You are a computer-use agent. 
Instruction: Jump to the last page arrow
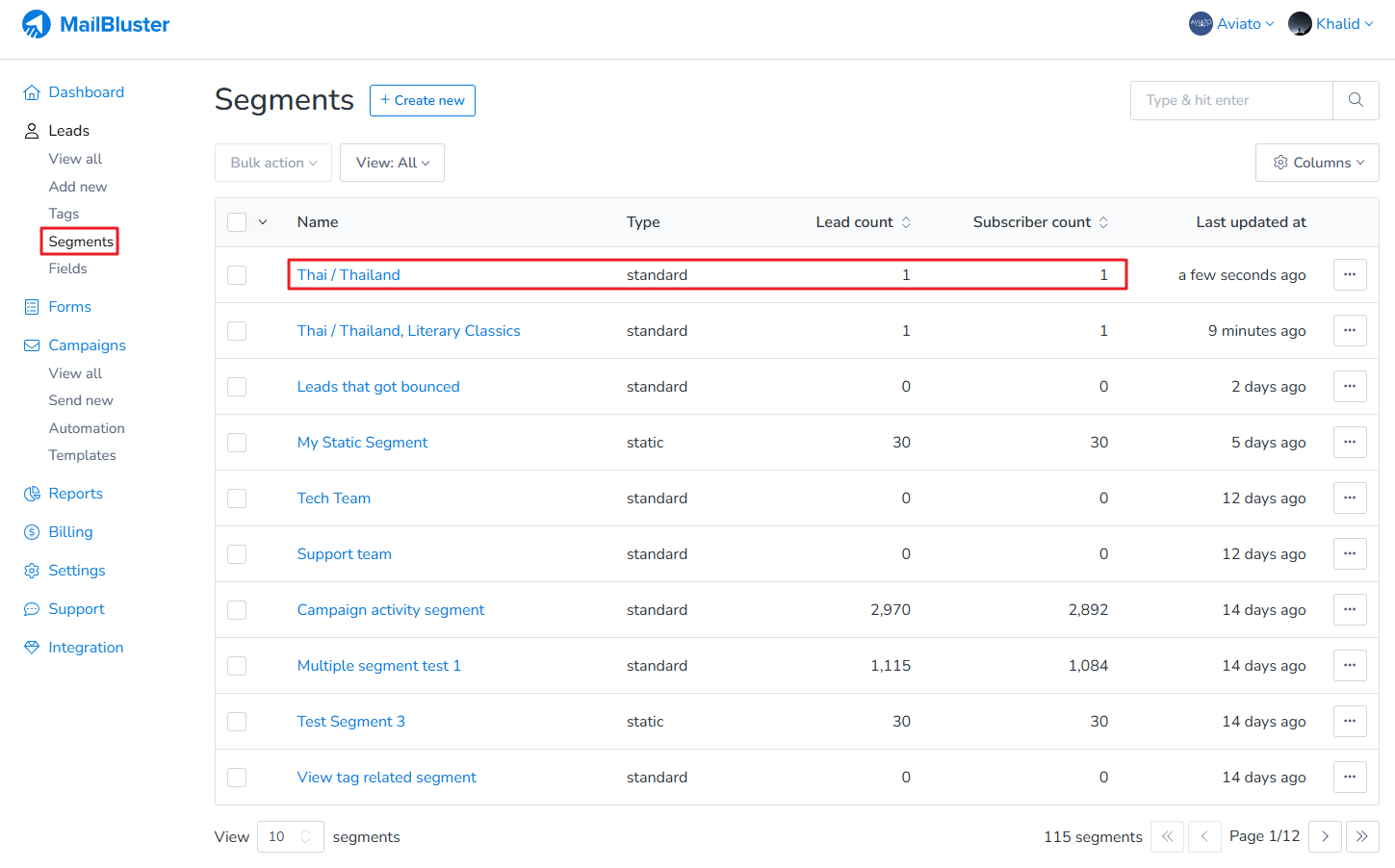[x=1362, y=836]
